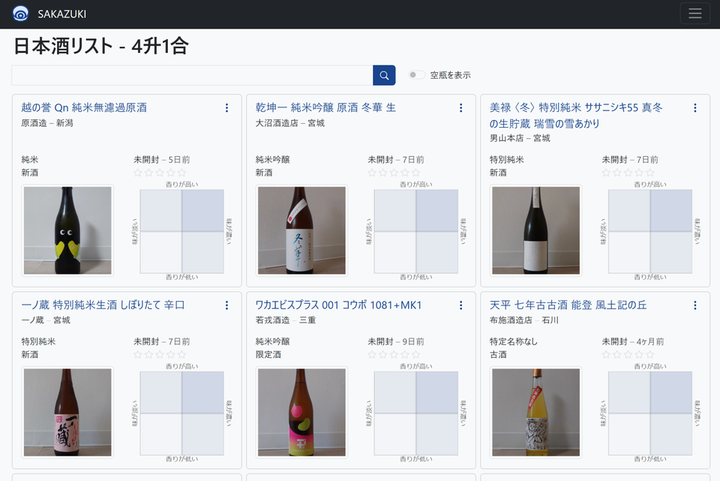Click the 日本酒リスト - 4升1合 heading
Viewport: 720px width, 481px height.
101,46
